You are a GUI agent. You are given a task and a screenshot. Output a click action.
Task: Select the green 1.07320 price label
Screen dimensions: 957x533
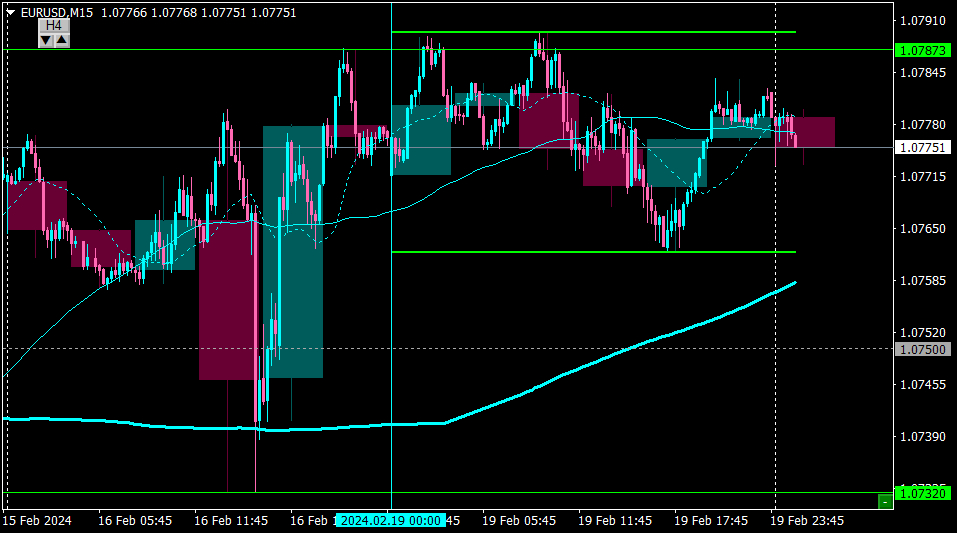click(x=923, y=493)
